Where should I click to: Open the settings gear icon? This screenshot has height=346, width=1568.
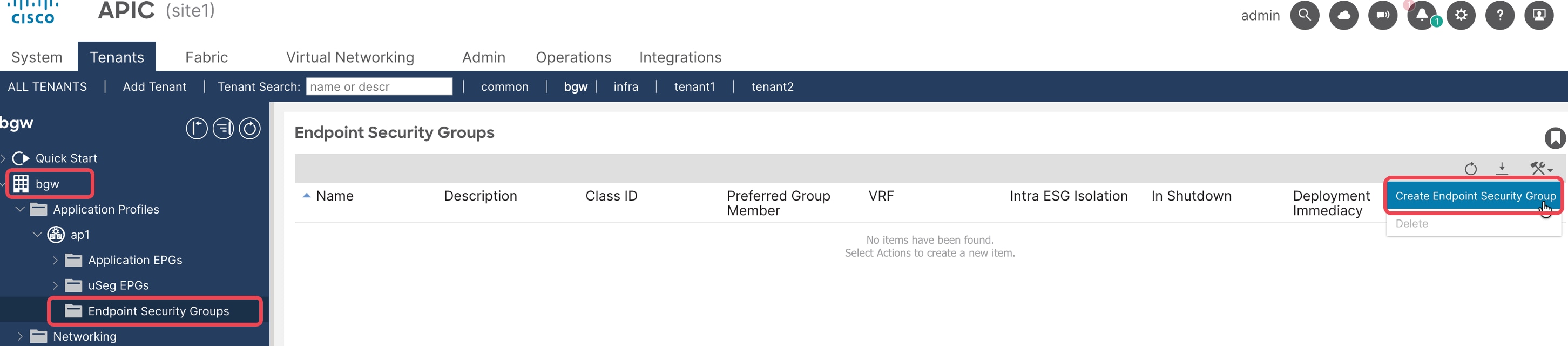[1461, 15]
